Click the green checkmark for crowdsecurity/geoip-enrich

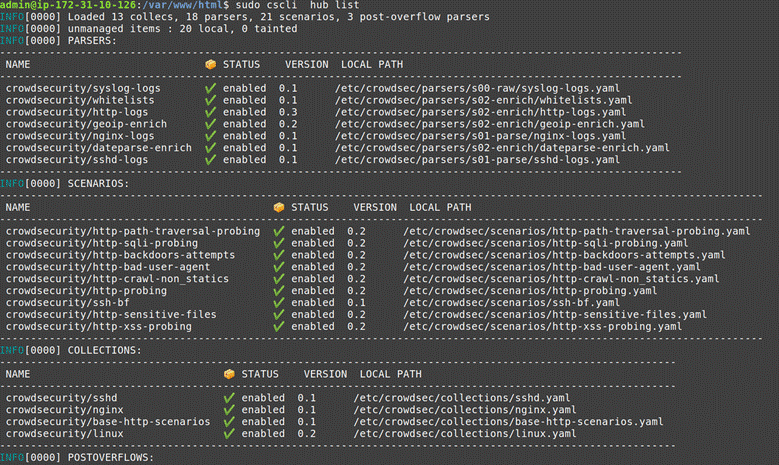[211, 124]
